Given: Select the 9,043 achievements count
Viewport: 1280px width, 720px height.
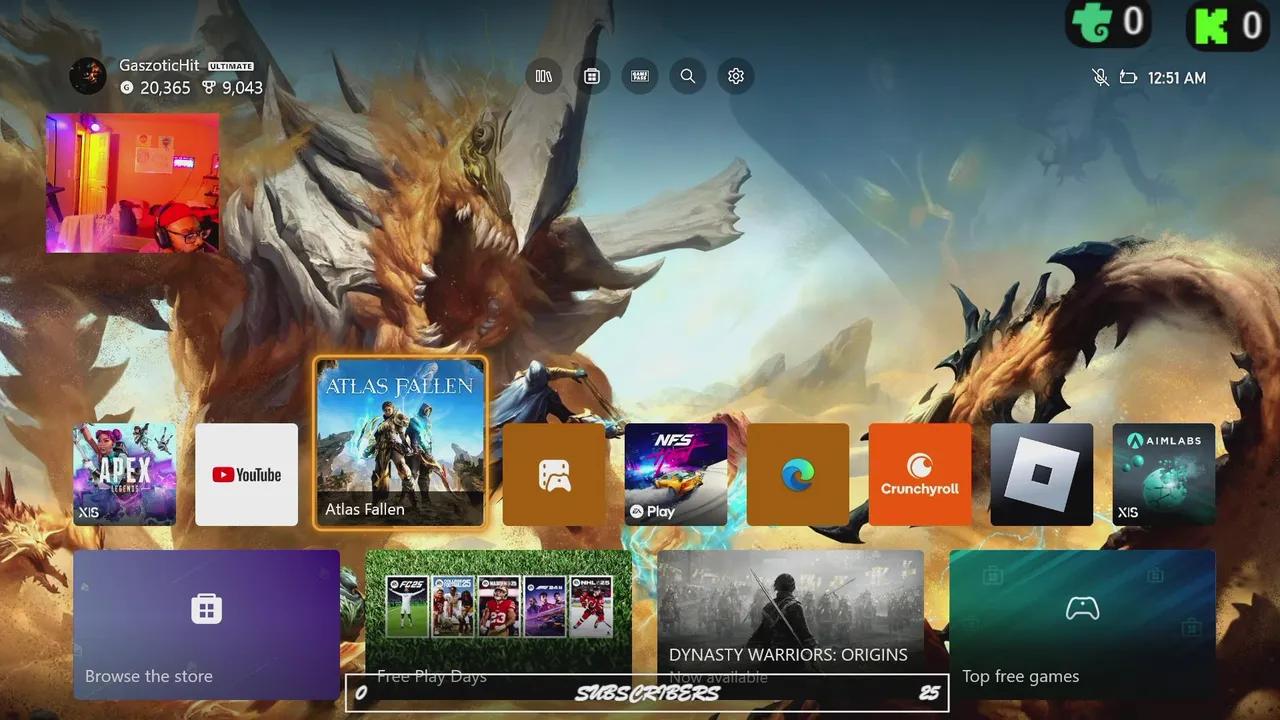Looking at the screenshot, I should click(242, 88).
